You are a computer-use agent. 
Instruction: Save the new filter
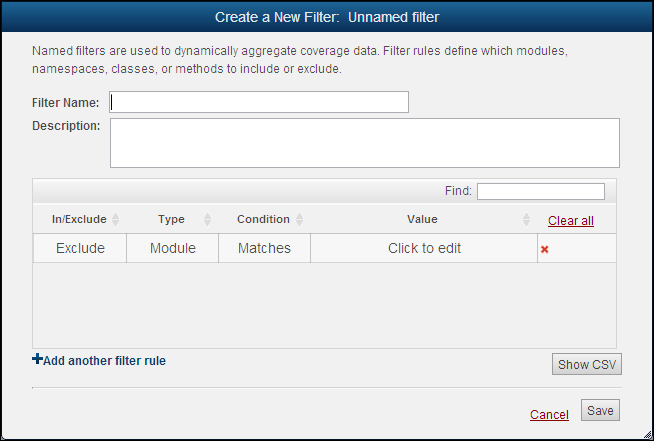coord(600,411)
